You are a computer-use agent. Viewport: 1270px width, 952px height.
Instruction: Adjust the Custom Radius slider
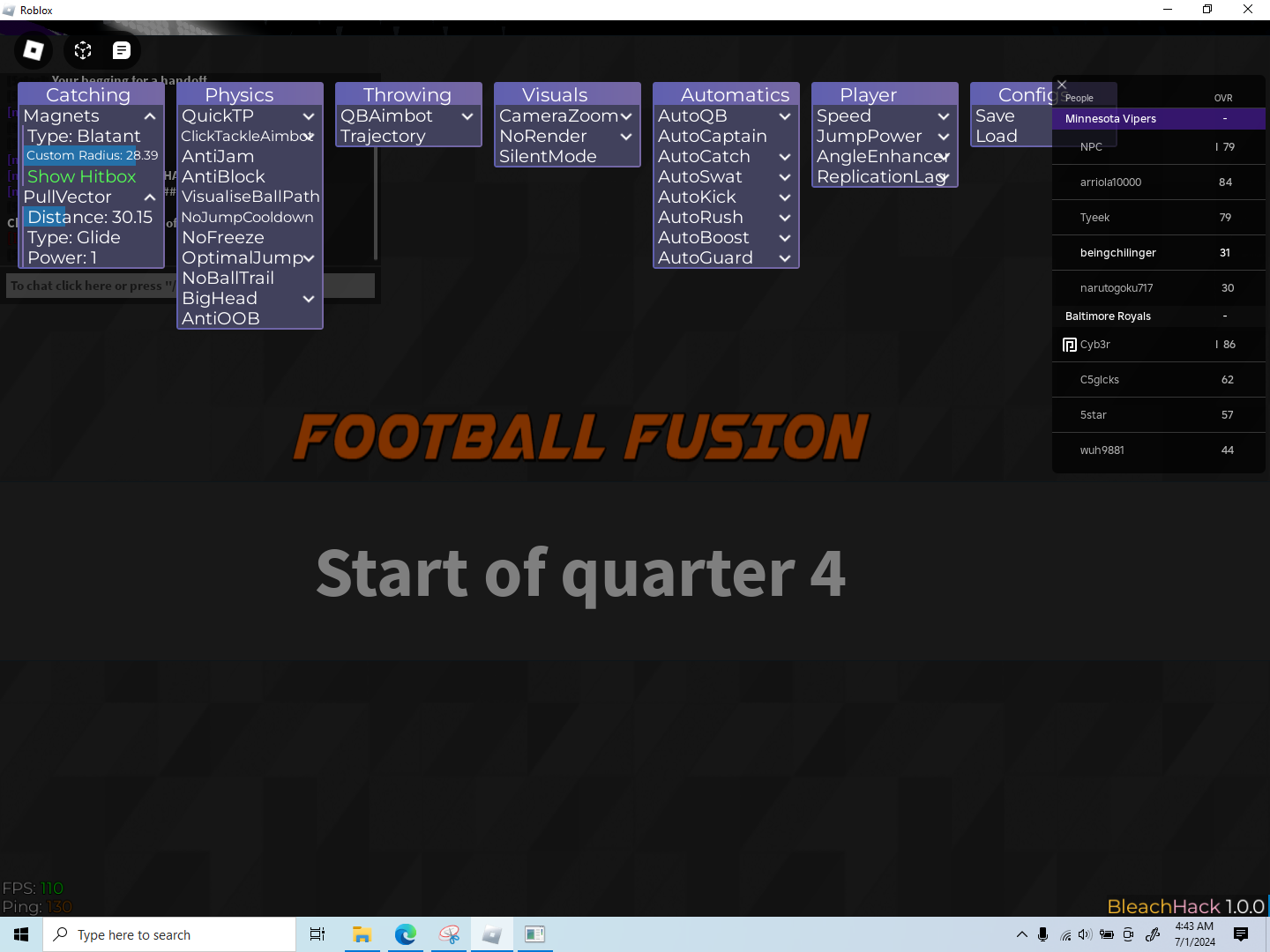(x=93, y=155)
